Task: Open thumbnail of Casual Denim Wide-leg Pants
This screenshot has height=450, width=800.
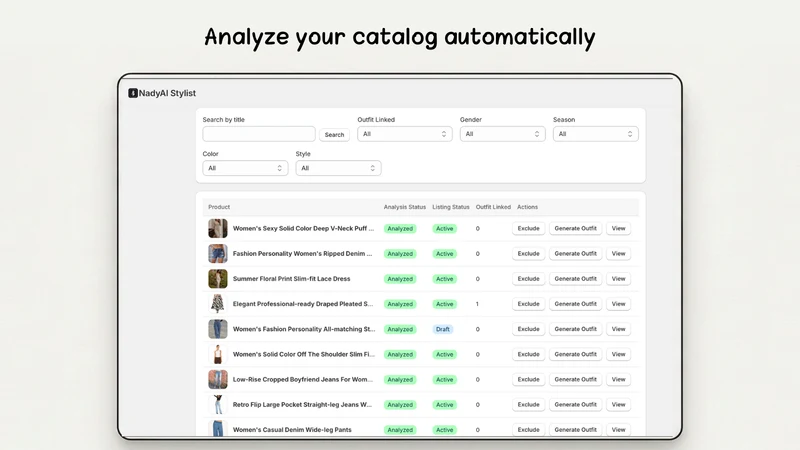Action: pos(218,429)
